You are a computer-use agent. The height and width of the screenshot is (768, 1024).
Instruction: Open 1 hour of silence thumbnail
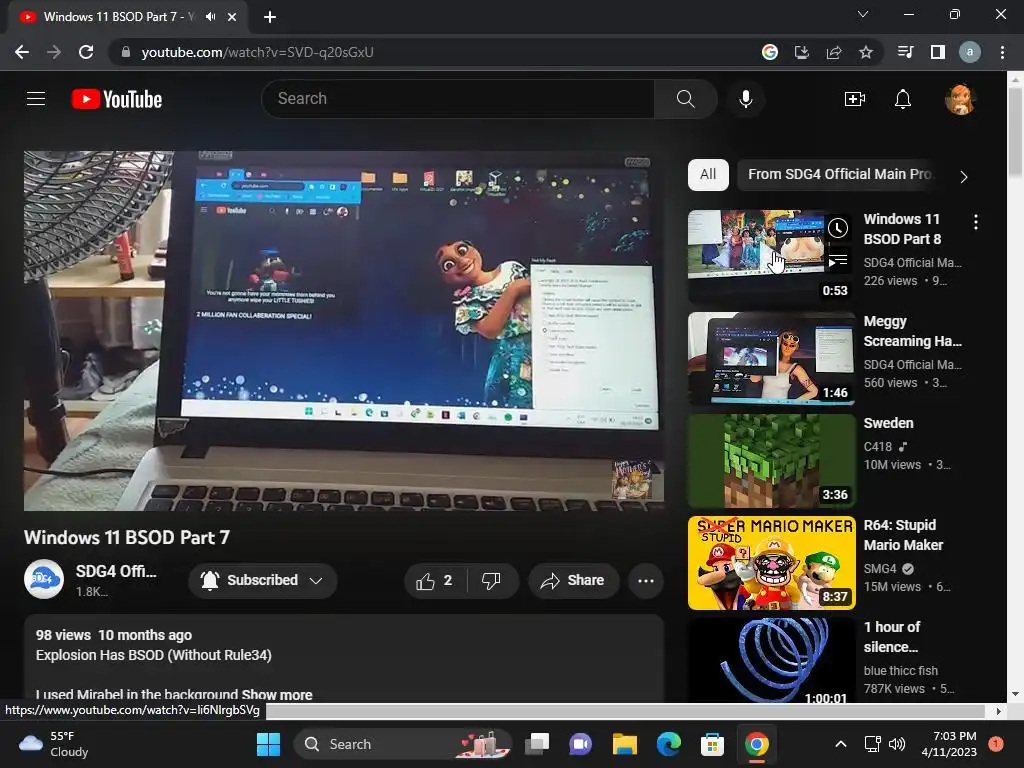tap(771, 660)
